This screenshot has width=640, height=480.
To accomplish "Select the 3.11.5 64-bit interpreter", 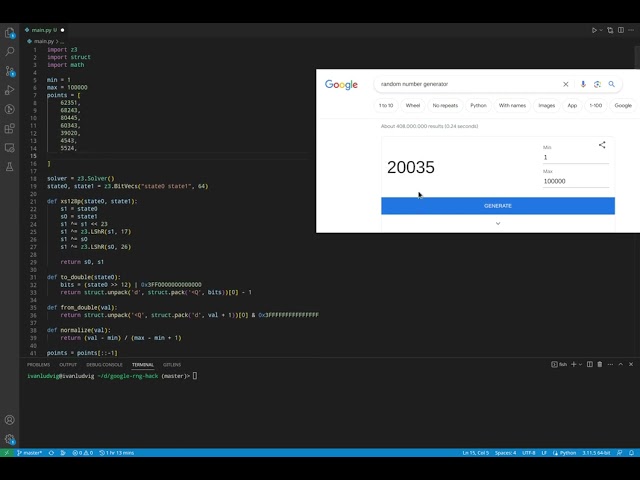I will [x=596, y=453].
